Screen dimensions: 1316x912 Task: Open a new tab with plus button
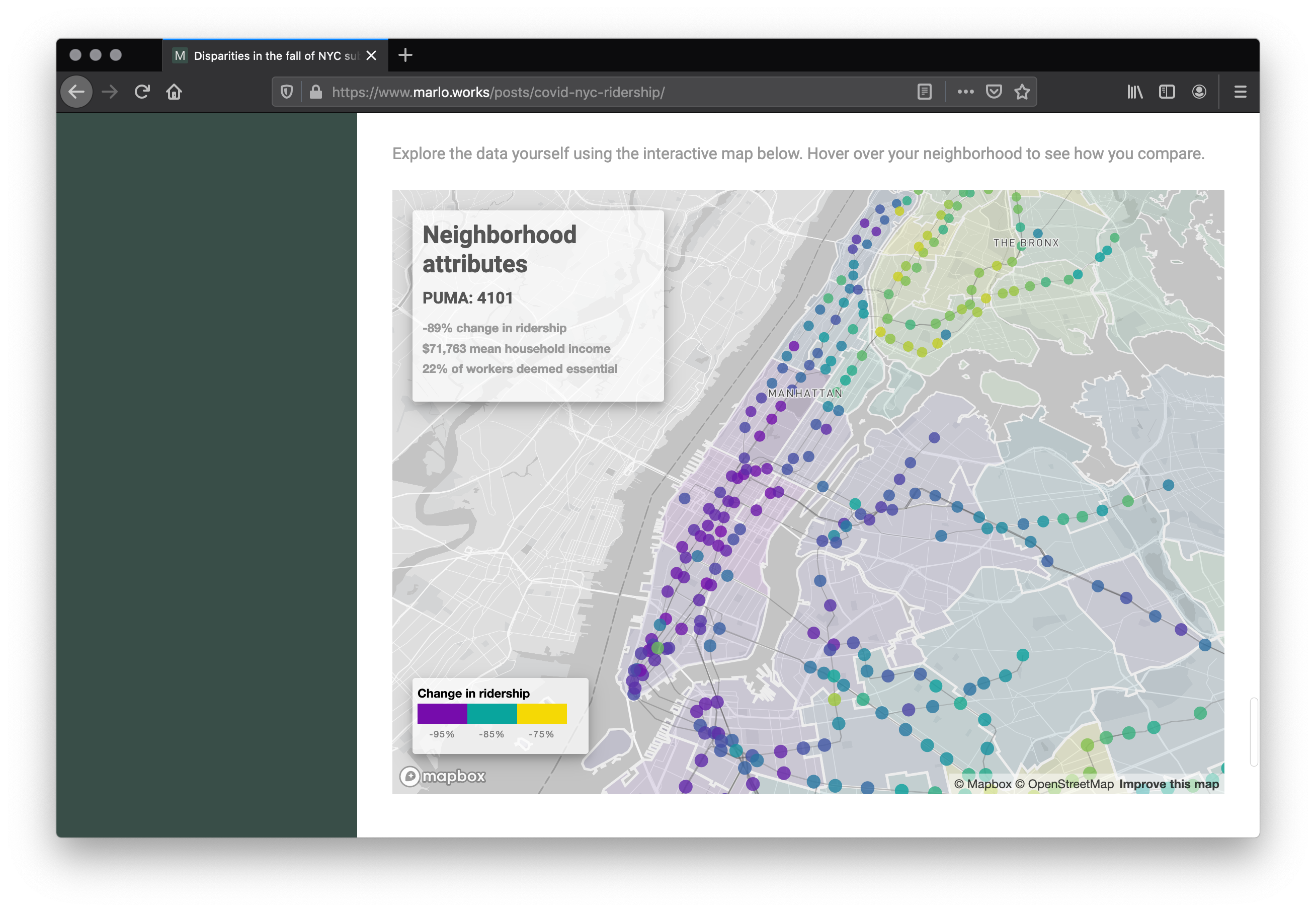click(x=405, y=55)
